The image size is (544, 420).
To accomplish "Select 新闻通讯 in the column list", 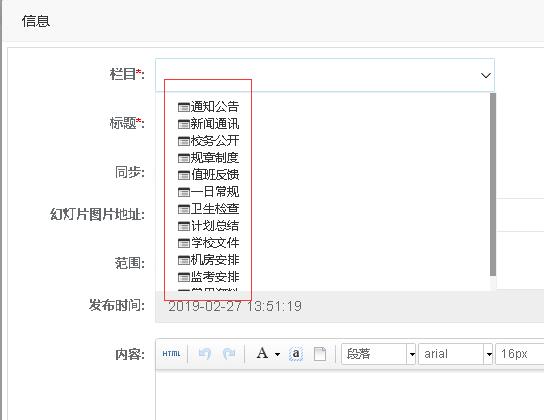I will point(215,123).
